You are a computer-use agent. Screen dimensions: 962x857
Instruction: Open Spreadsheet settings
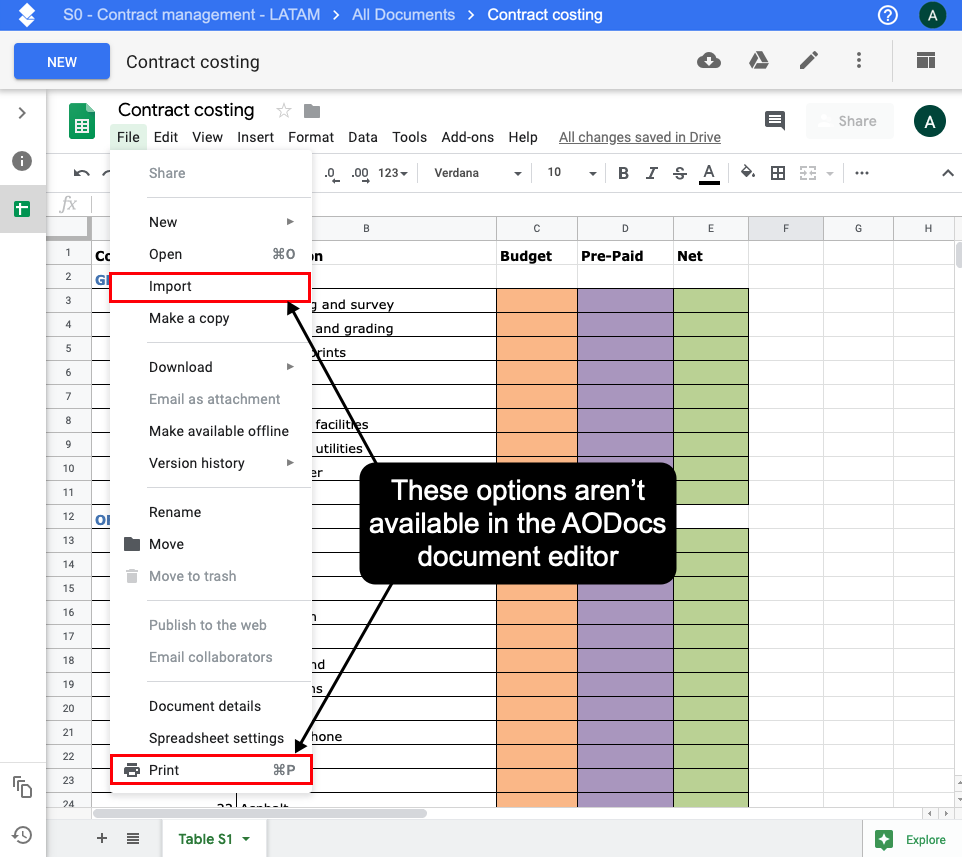211,738
